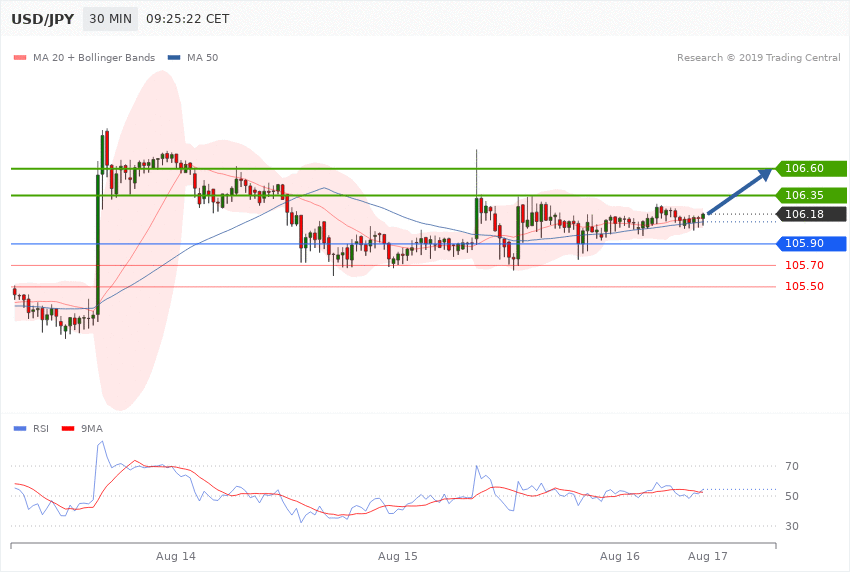Click the 106.18 current price tag
The height and width of the screenshot is (576, 850).
(x=811, y=214)
